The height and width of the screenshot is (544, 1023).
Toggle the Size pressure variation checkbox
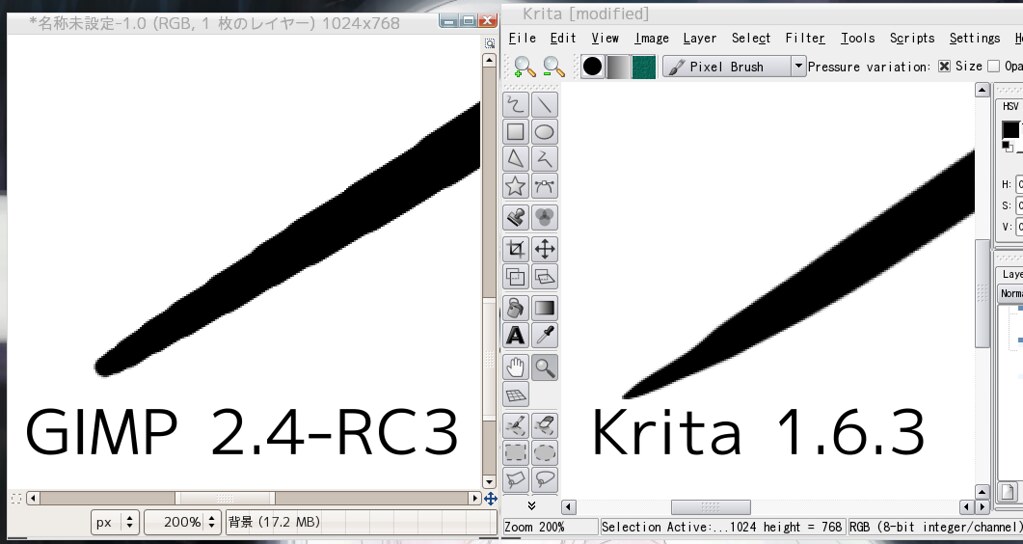[944, 67]
